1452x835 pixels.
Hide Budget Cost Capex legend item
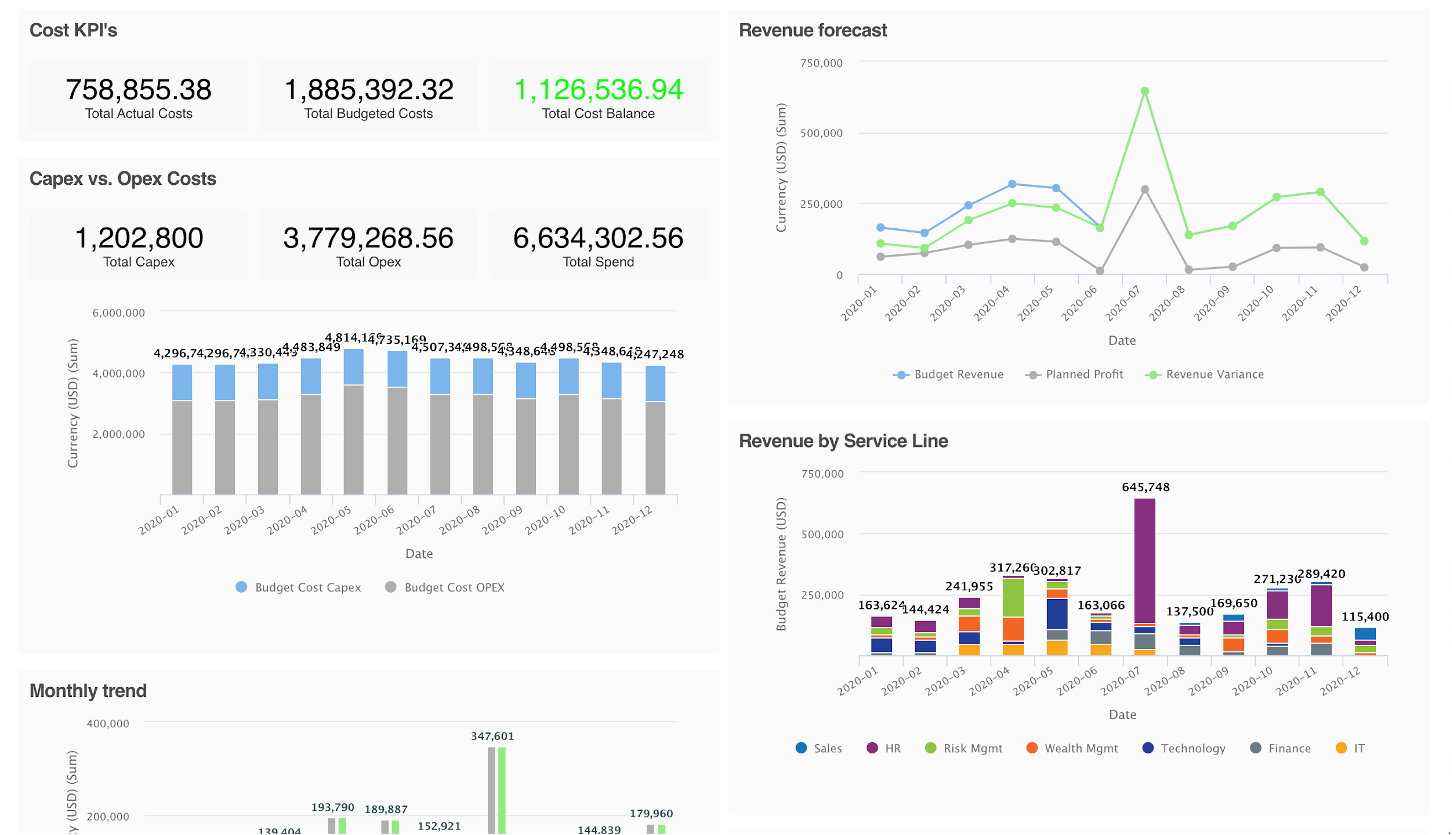click(298, 587)
